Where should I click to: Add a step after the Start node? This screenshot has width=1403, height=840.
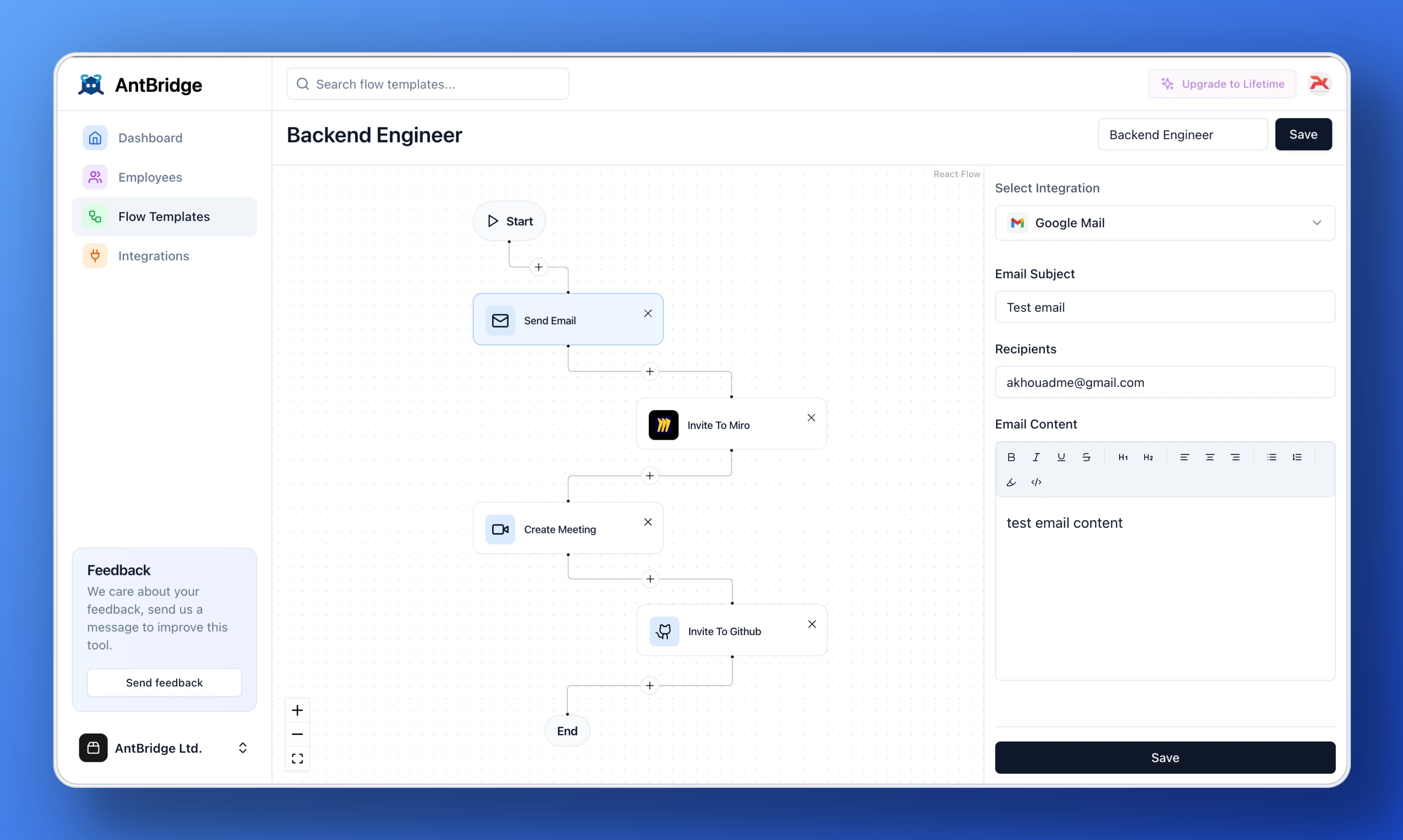click(x=539, y=267)
